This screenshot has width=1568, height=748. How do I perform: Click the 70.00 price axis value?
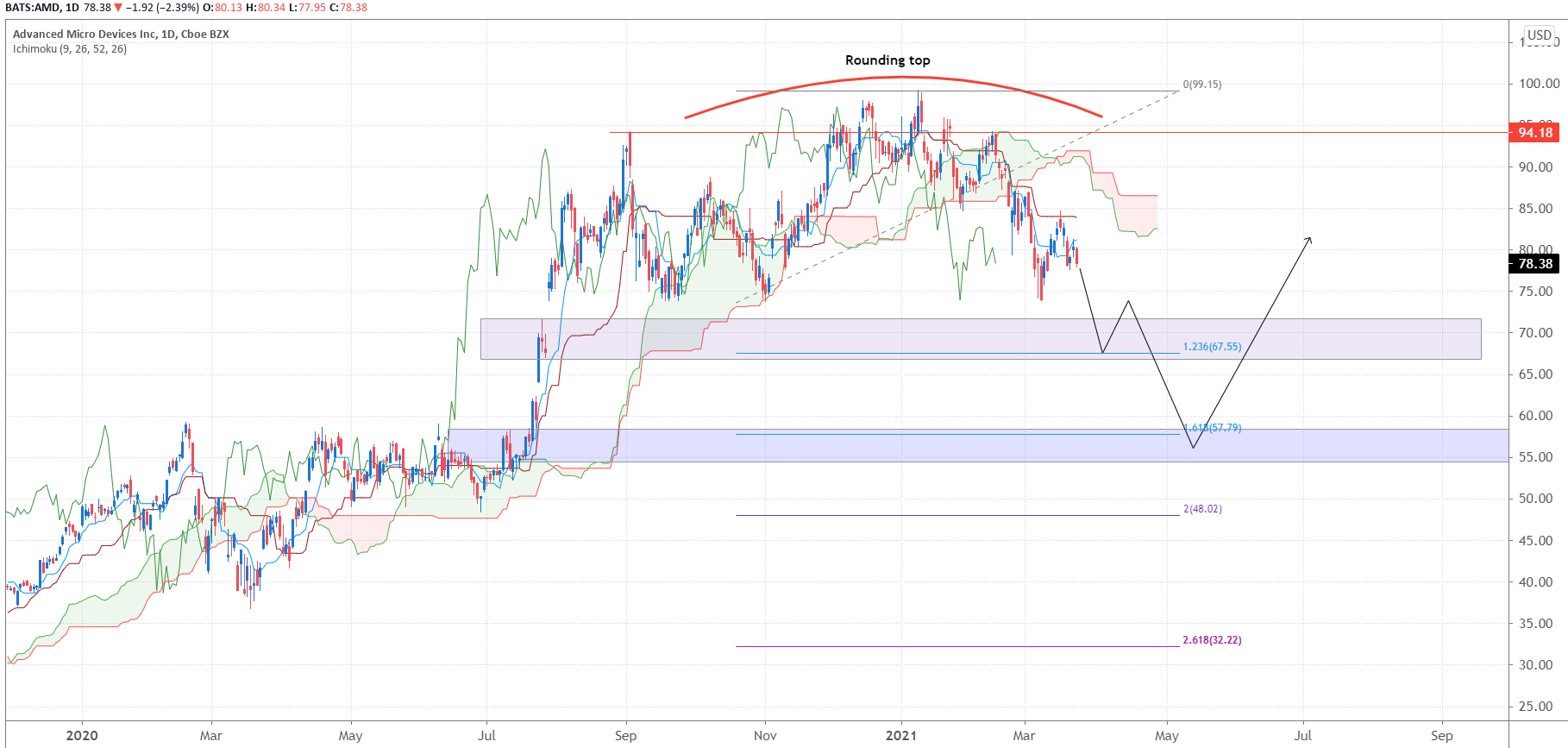1536,333
